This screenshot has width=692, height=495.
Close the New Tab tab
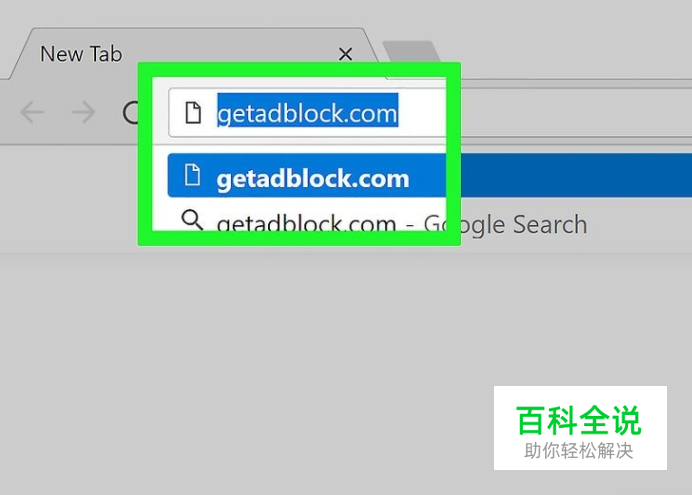345,54
